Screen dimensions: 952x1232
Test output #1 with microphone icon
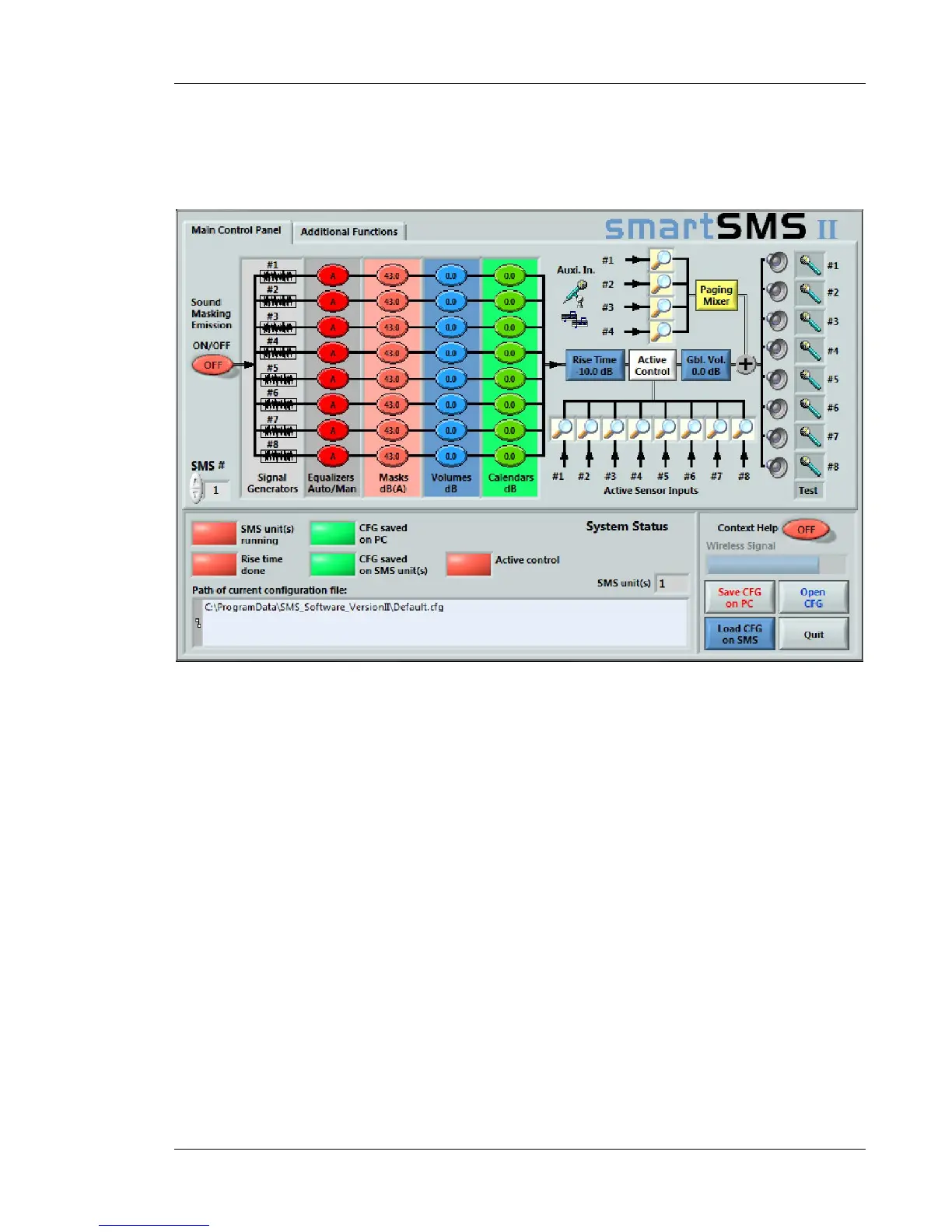tap(810, 264)
